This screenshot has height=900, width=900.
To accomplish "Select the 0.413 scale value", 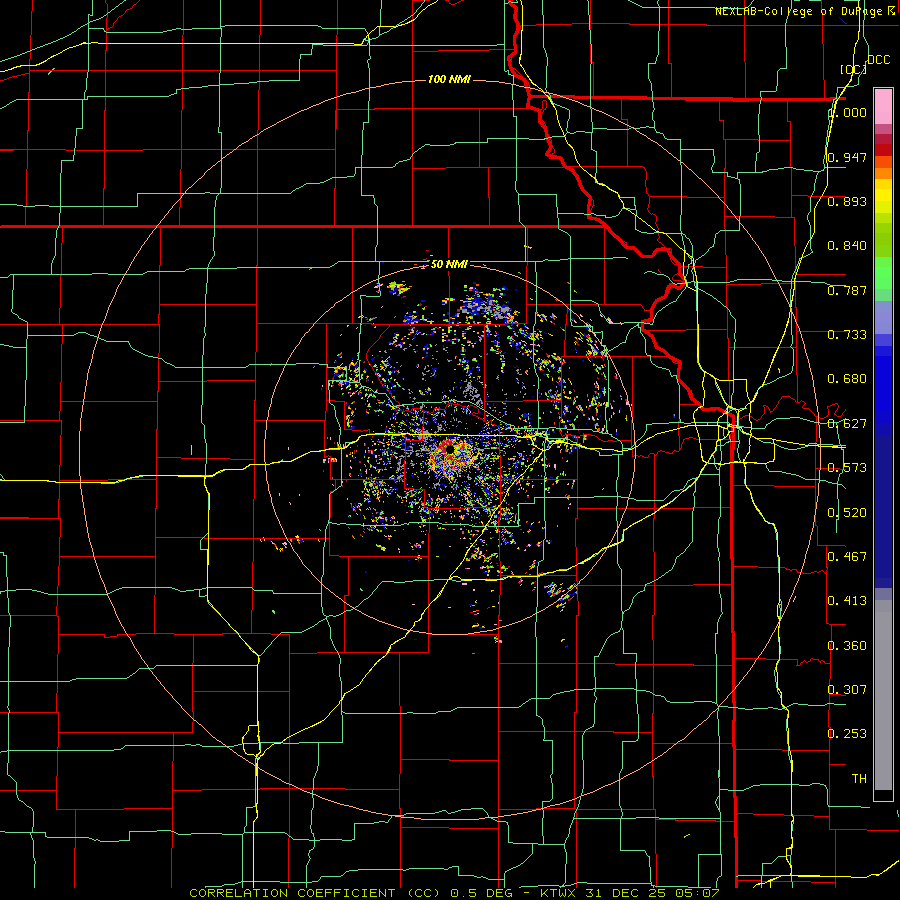I will coord(847,601).
